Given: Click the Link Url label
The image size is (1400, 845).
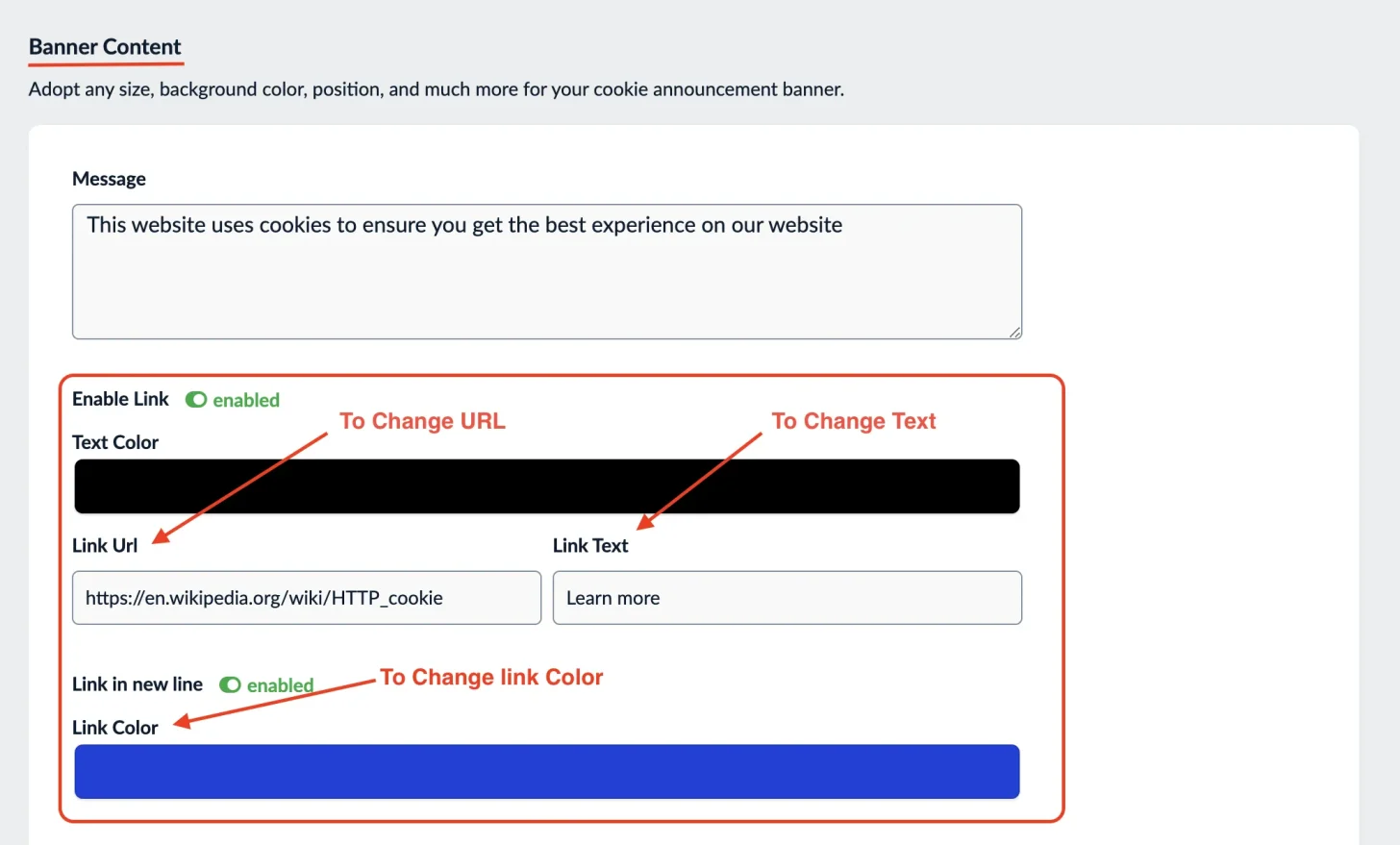Looking at the screenshot, I should point(105,545).
